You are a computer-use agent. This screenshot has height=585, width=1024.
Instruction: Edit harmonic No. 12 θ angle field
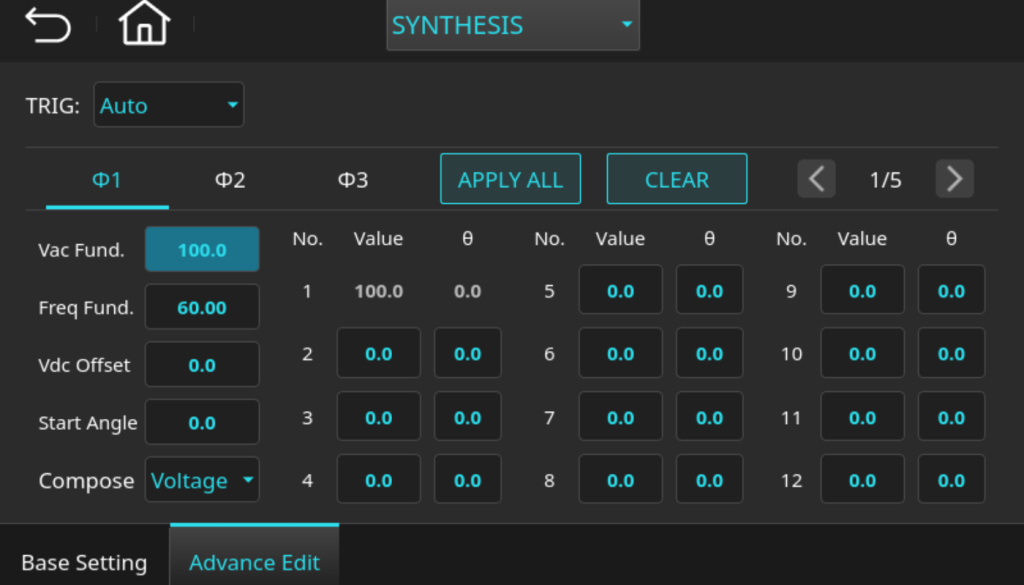(951, 480)
